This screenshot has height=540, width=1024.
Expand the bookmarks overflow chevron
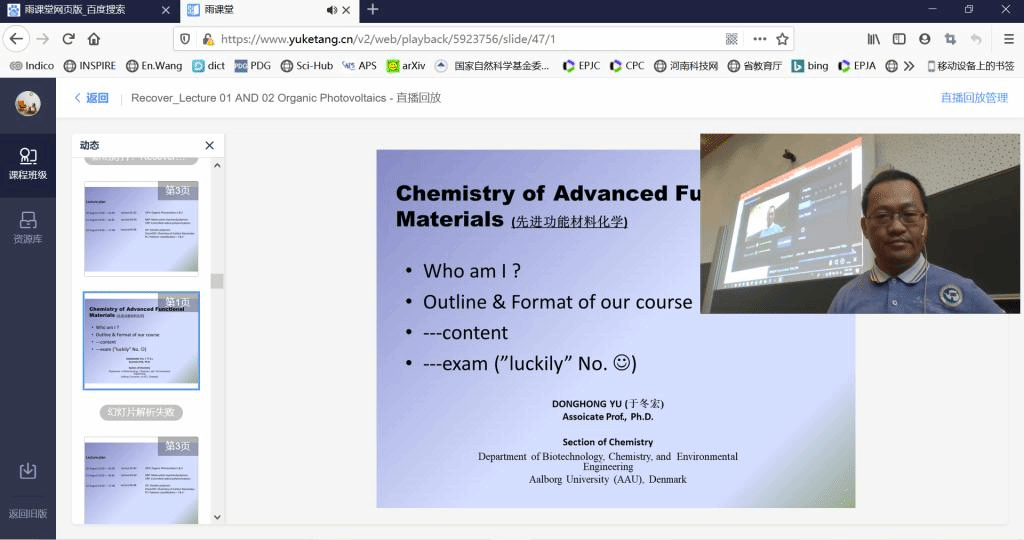point(909,66)
